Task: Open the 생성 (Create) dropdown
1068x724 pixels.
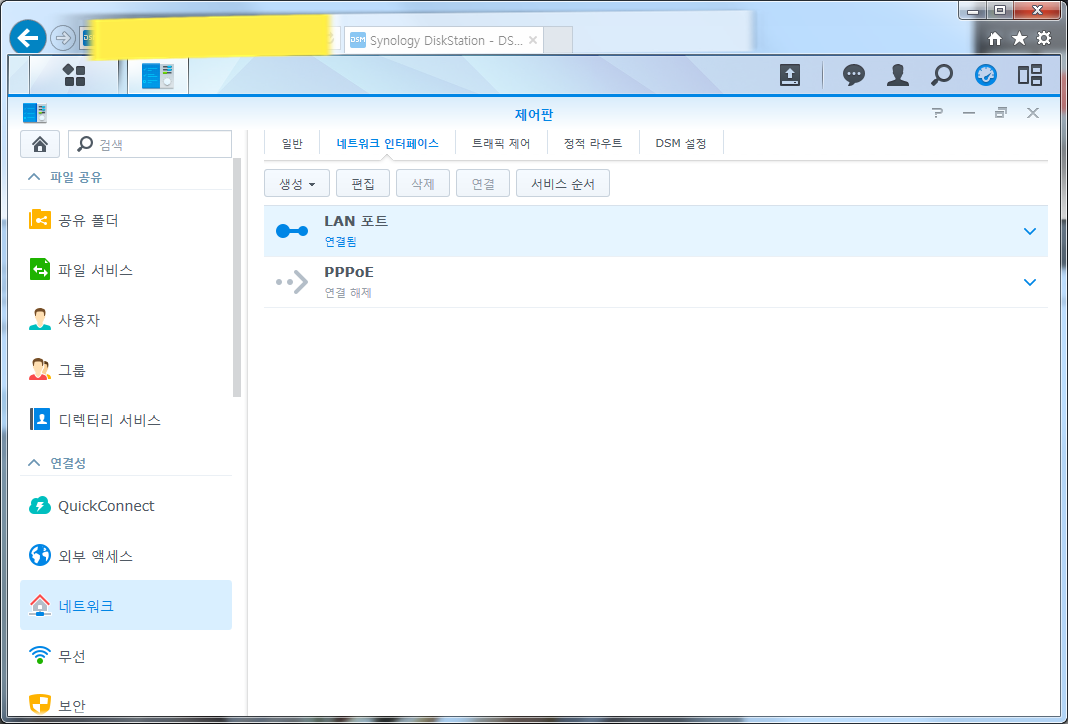Action: 296,183
